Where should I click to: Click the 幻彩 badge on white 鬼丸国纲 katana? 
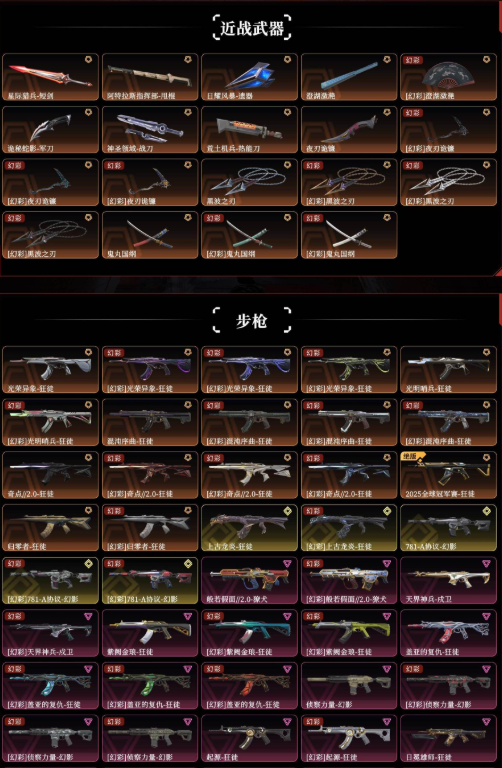[x=311, y=218]
